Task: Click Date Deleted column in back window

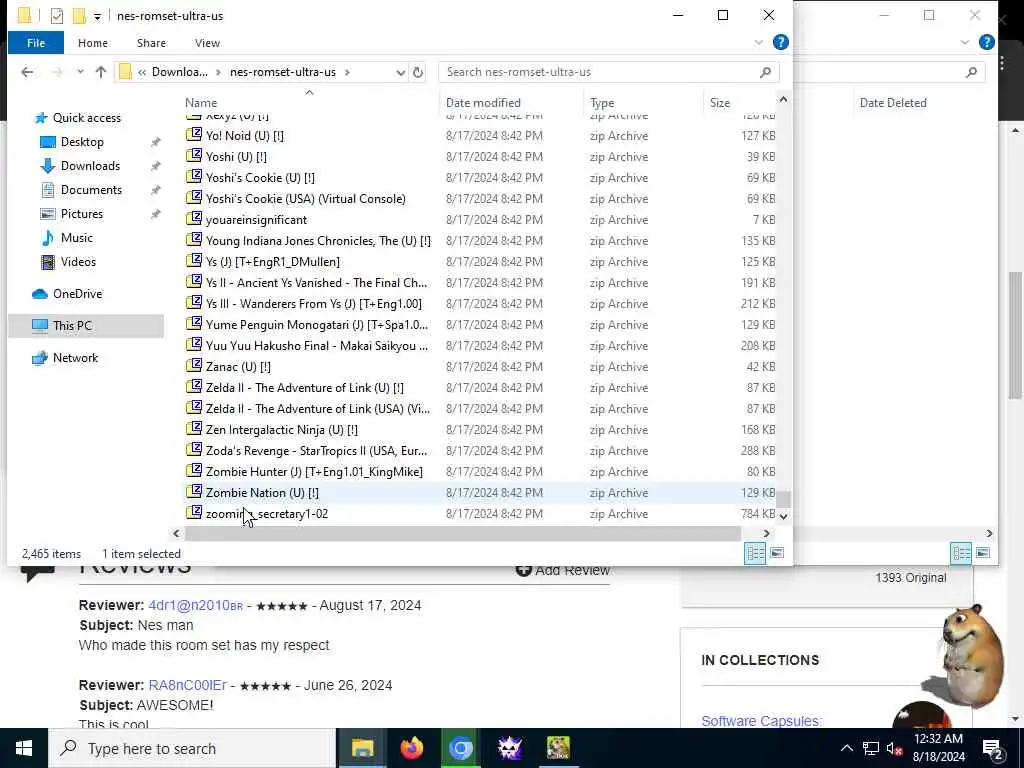Action: (x=893, y=103)
